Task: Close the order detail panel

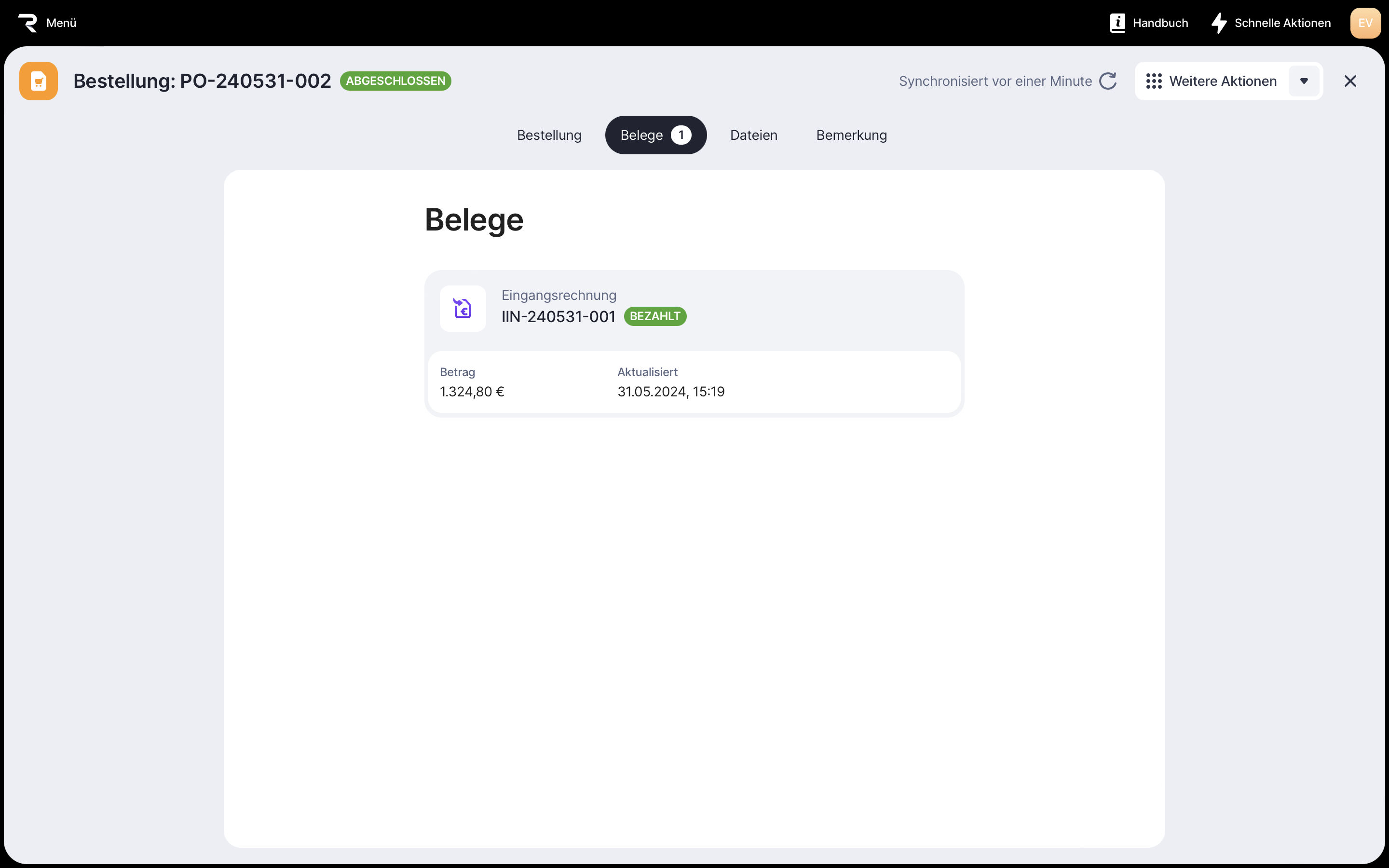Action: coord(1350,81)
